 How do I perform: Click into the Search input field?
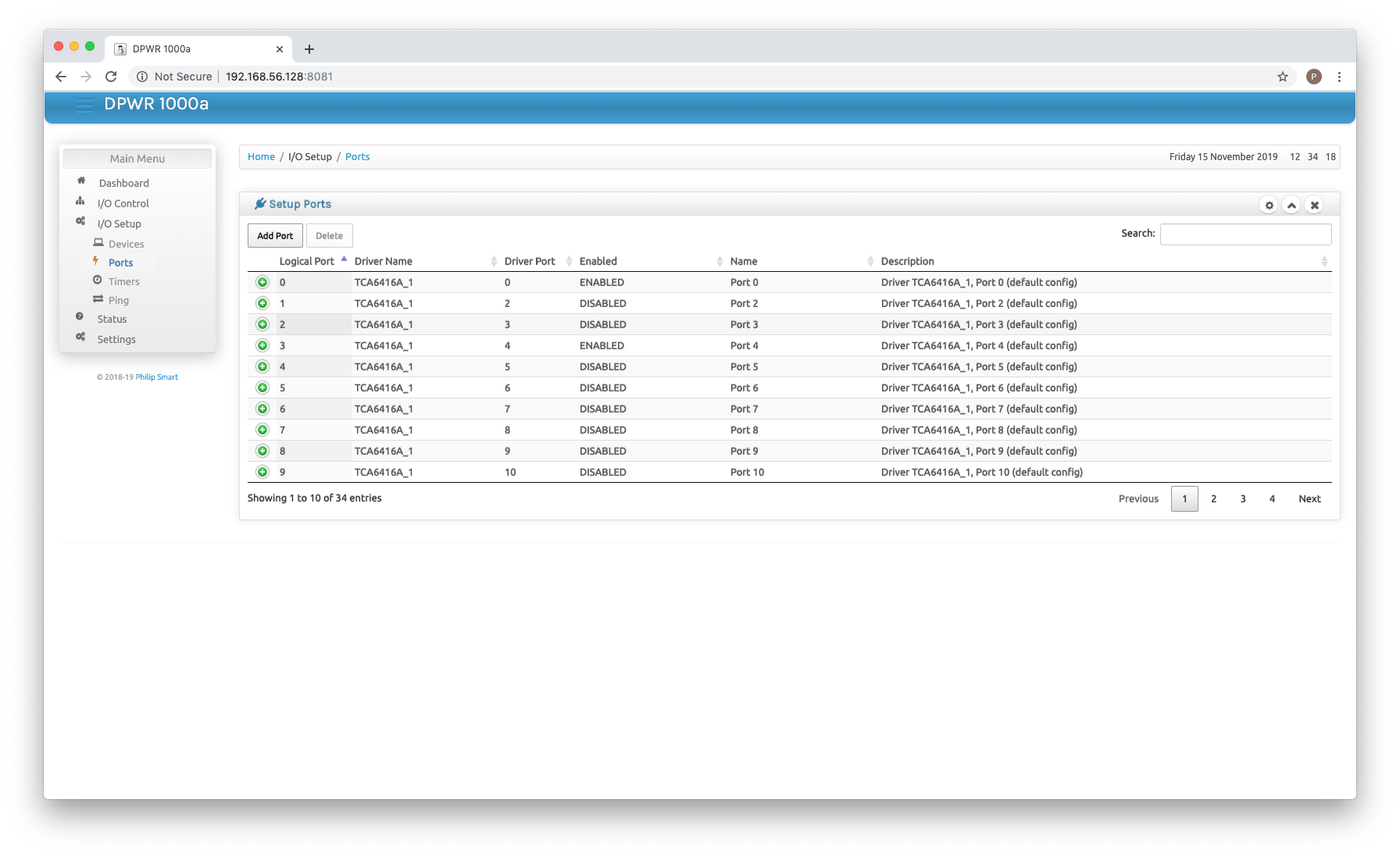[1245, 234]
